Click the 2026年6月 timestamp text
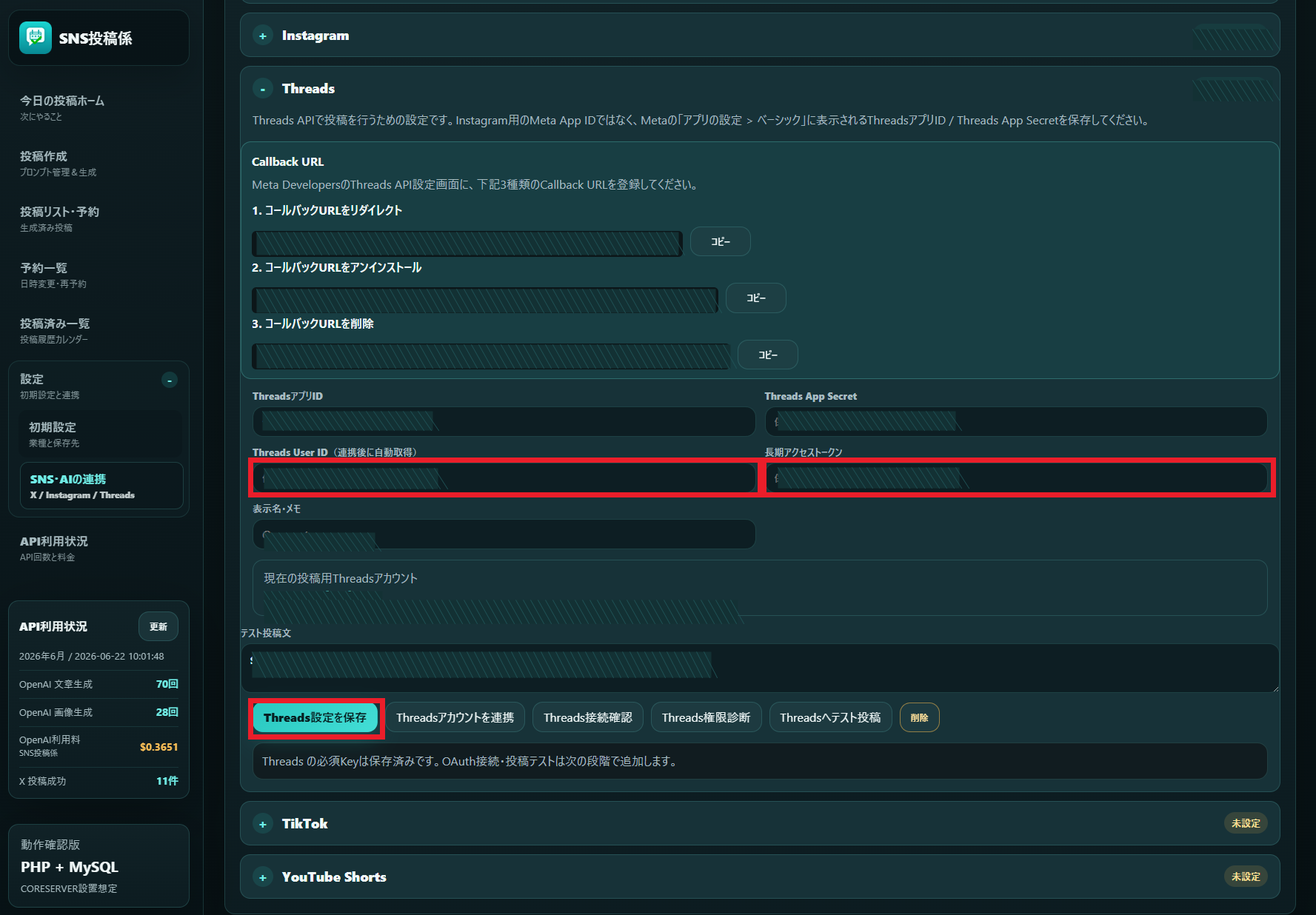The width and height of the screenshot is (1316, 915). pos(92,656)
